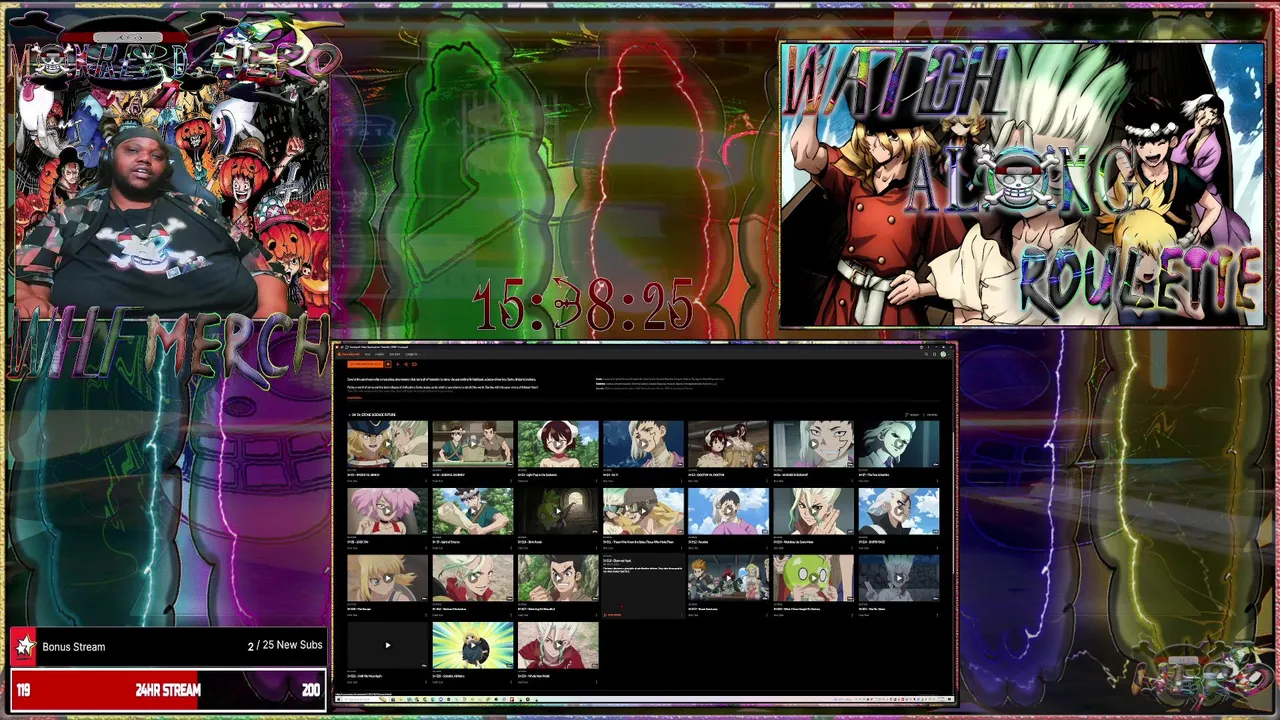Open the profile avatar menu
This screenshot has width=1280, height=720.
pos(943,354)
